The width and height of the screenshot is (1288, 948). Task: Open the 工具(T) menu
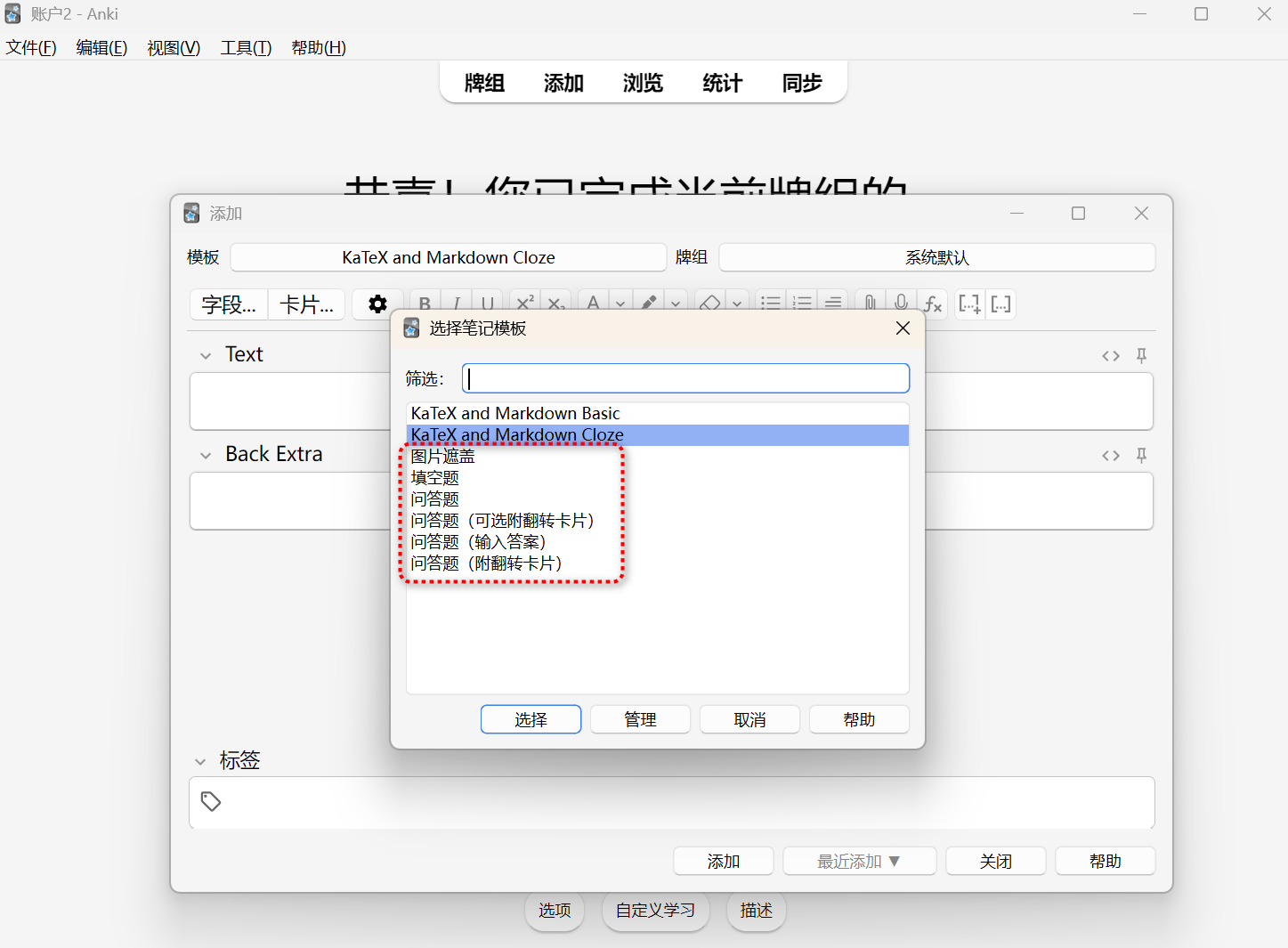(x=246, y=48)
